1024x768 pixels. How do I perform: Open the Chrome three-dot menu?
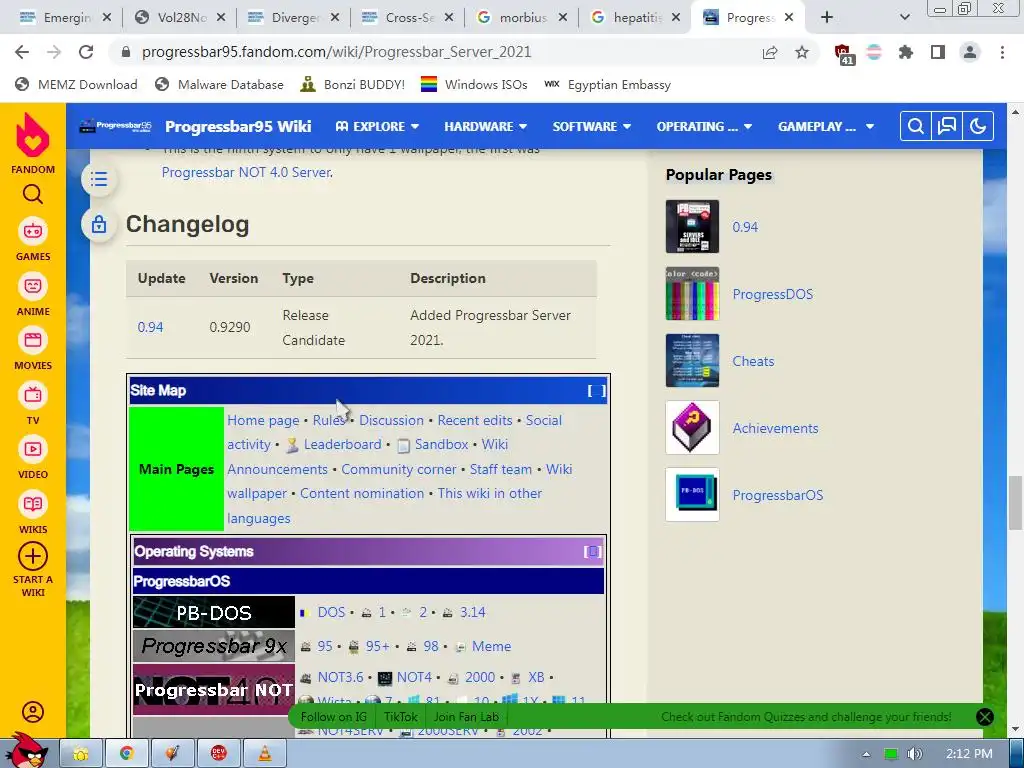tap(1002, 52)
